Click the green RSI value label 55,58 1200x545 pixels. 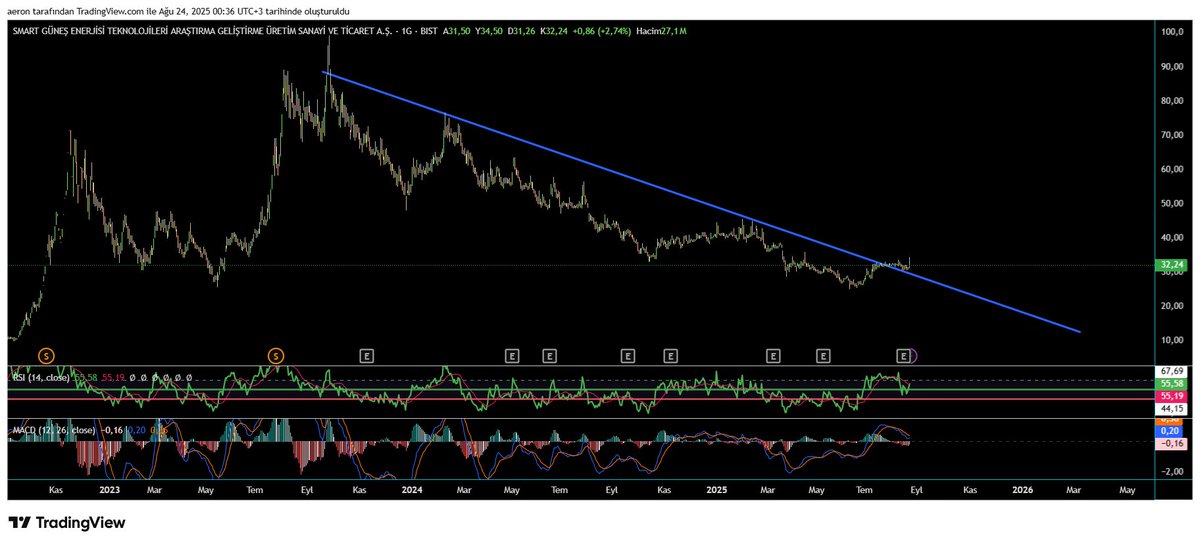(1170, 383)
